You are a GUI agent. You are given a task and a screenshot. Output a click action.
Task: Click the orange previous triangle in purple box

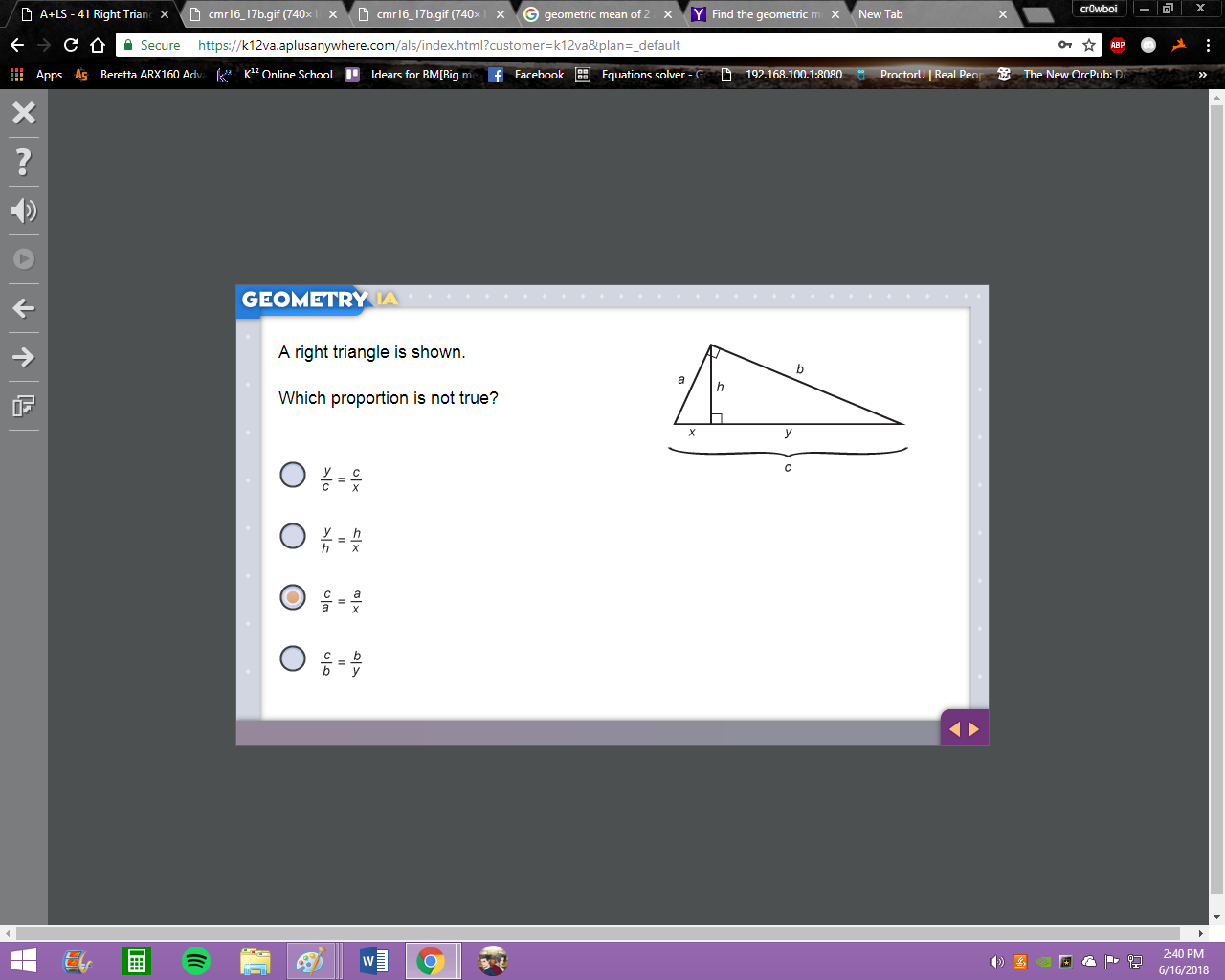tap(954, 729)
